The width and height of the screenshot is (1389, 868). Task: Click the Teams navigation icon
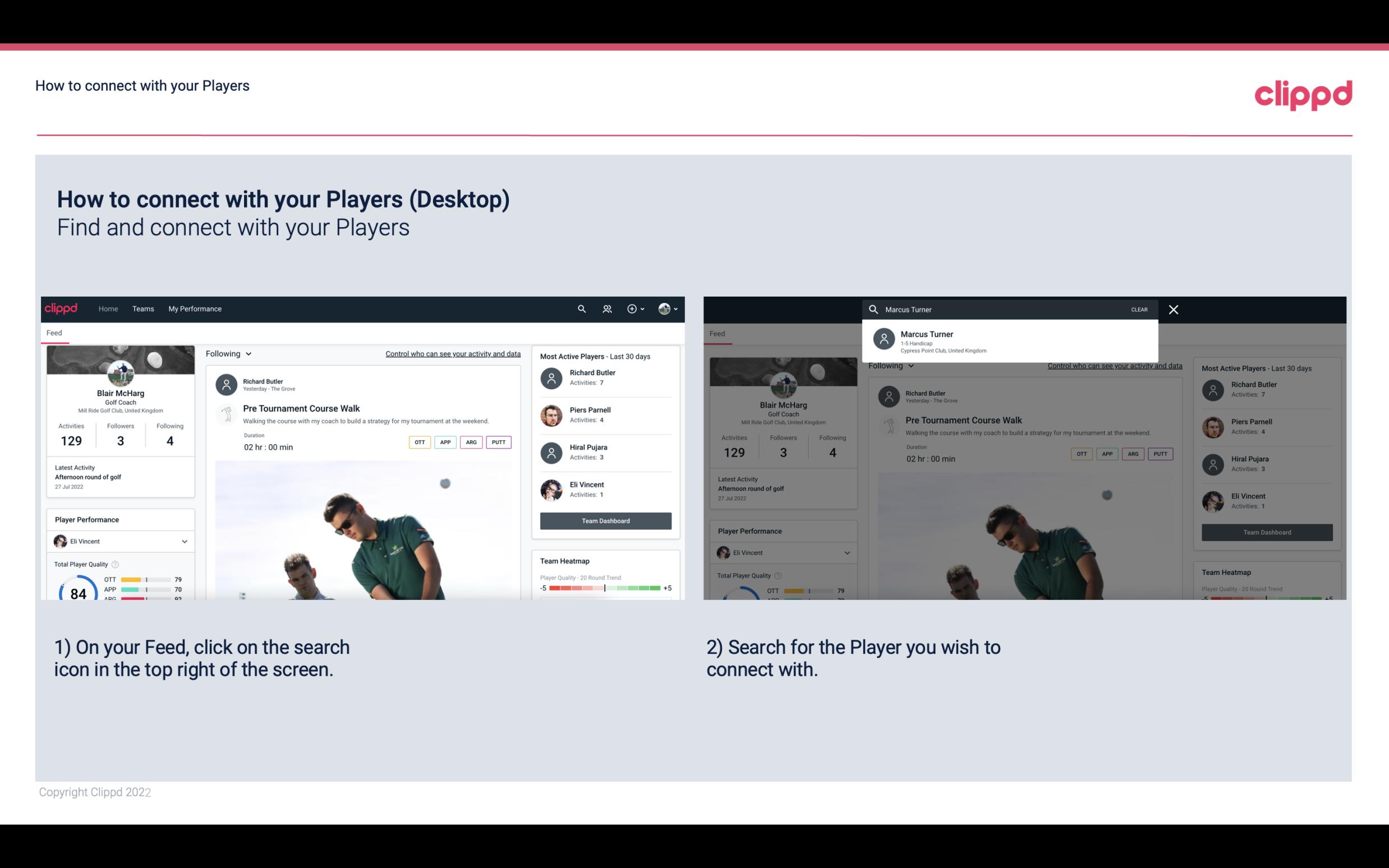[x=143, y=308]
